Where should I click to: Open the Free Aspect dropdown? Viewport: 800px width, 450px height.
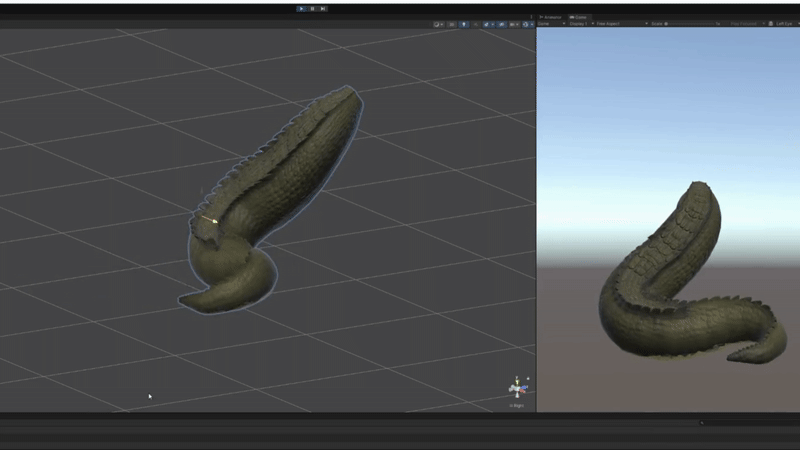[x=622, y=23]
